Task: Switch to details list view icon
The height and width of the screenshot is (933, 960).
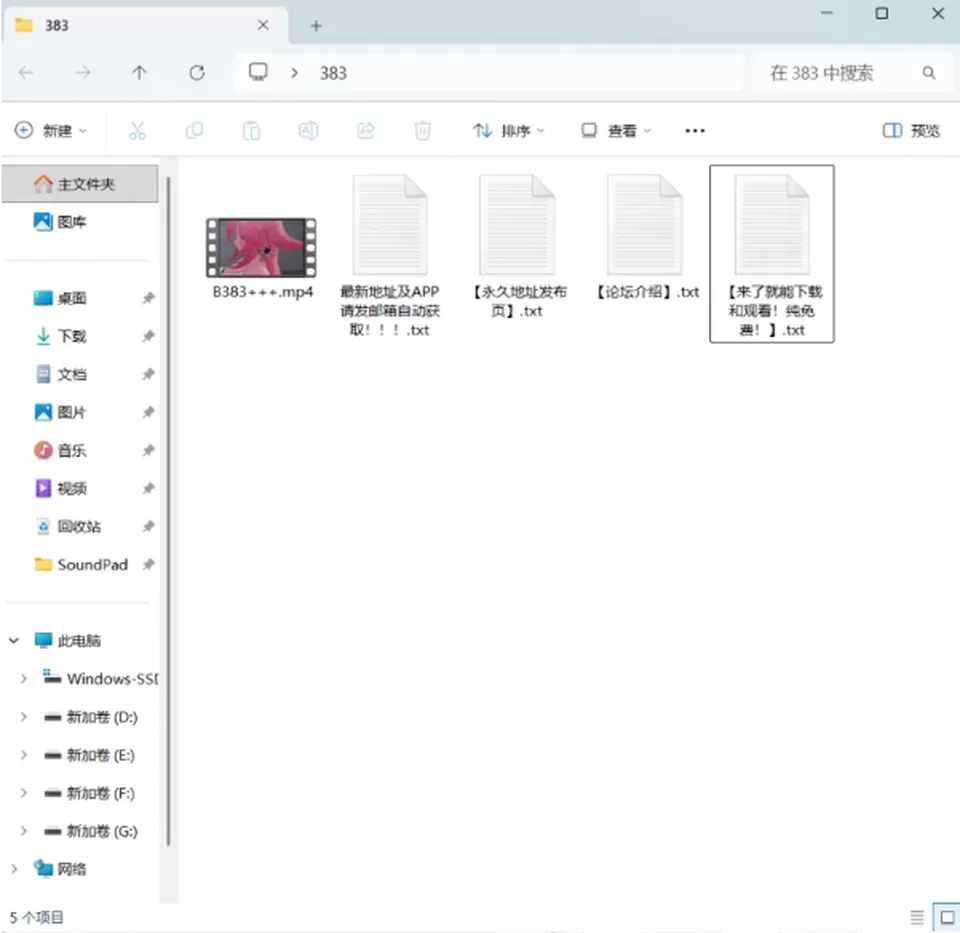Action: coord(917,917)
